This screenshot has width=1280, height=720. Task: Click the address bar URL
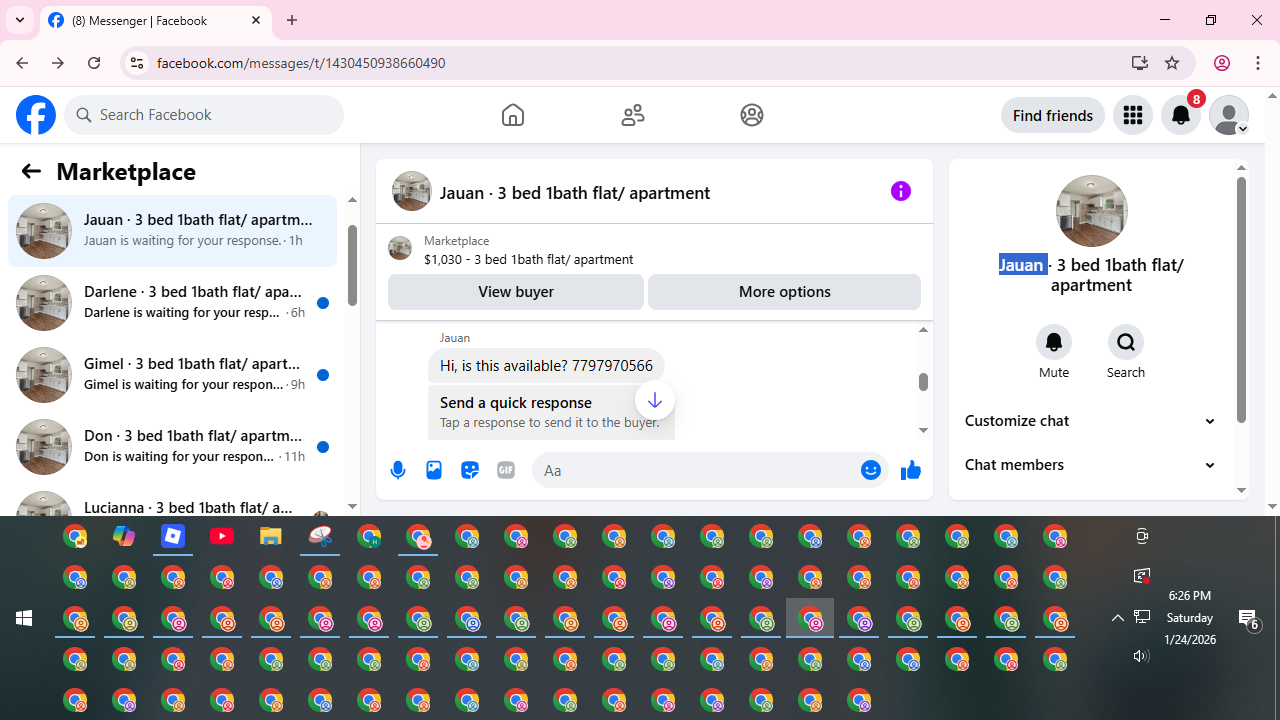click(x=301, y=63)
